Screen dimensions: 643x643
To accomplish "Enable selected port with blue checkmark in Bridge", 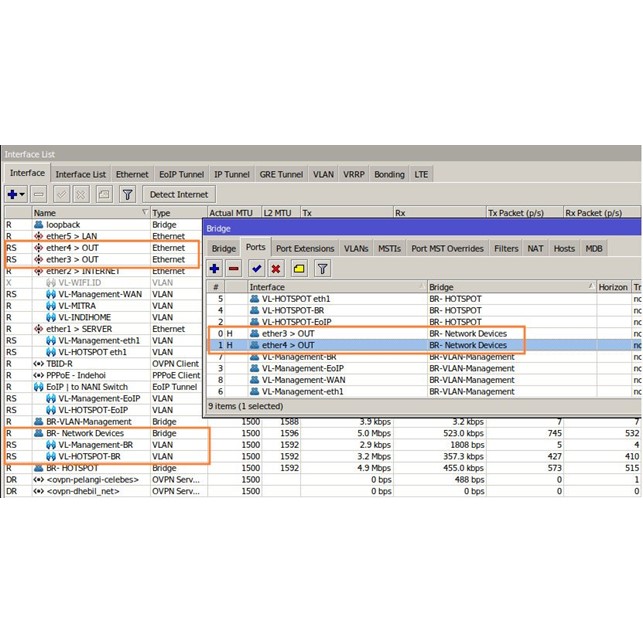I will click(256, 268).
